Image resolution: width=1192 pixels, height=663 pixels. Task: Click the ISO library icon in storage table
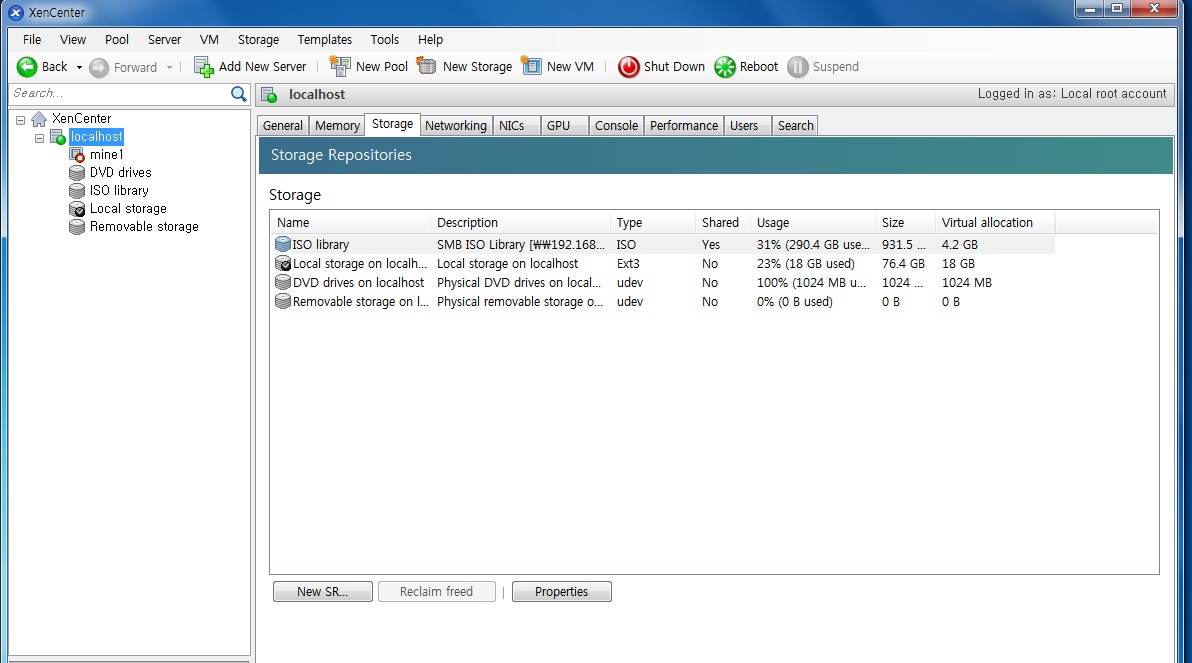point(283,244)
